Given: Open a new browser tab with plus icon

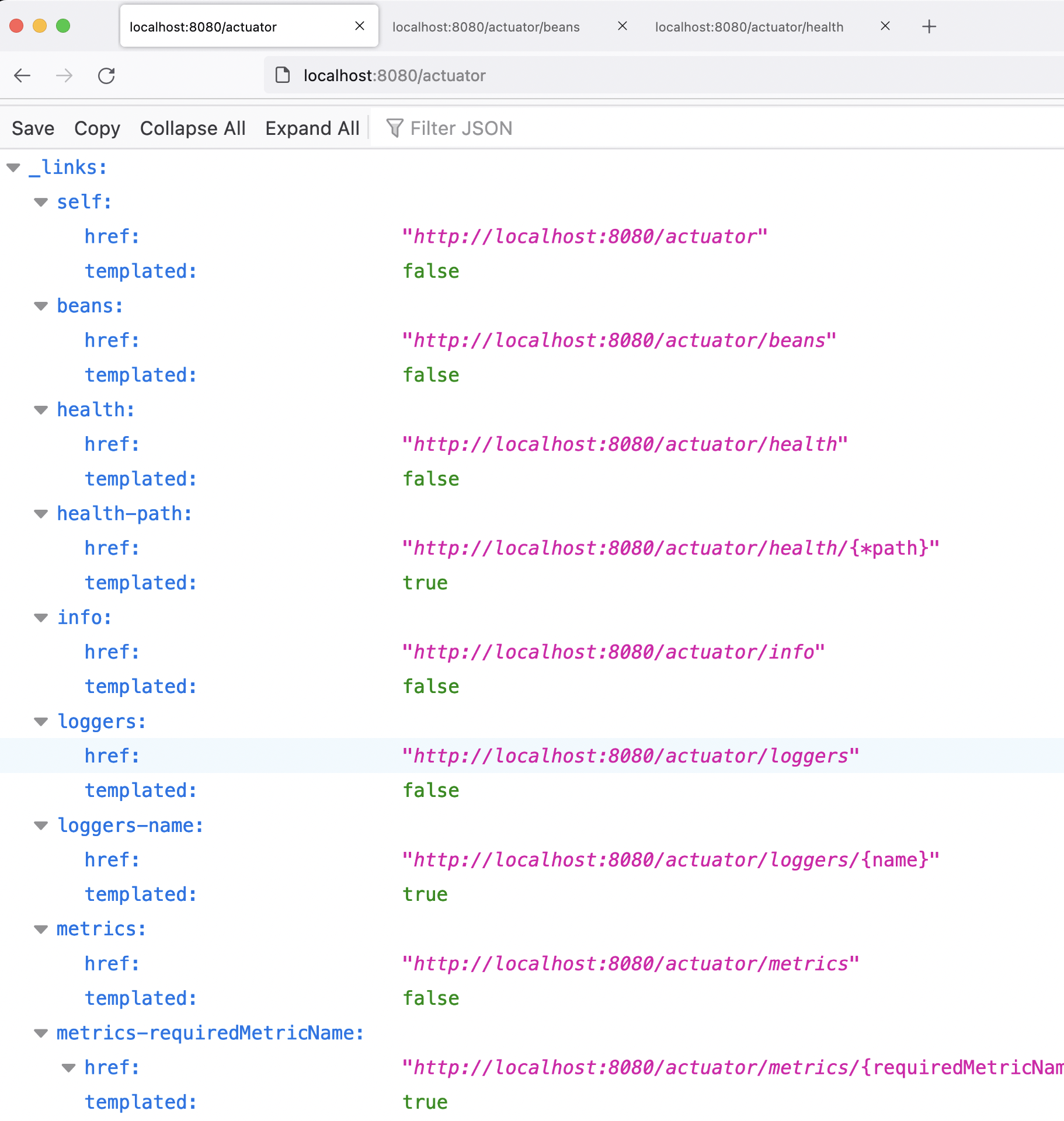Looking at the screenshot, I should click(930, 26).
